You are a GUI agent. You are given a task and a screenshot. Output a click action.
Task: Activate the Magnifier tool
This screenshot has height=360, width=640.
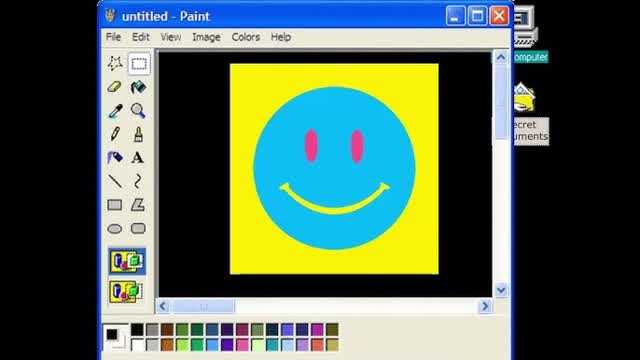pos(138,111)
